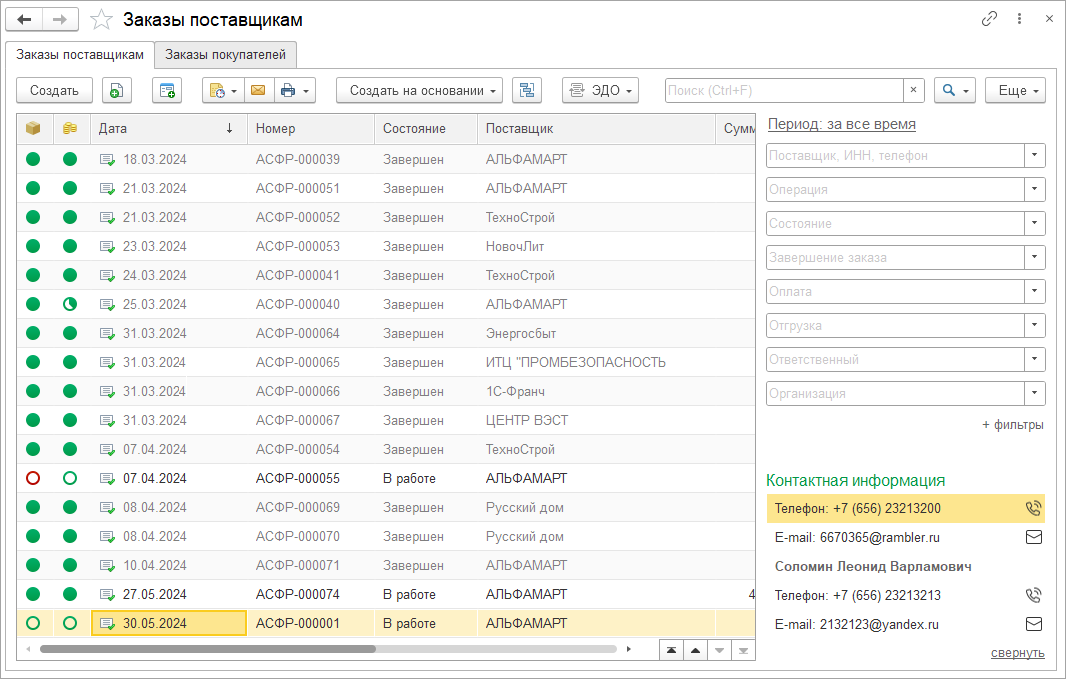Click the document structure icon in the toolbar

click(x=526, y=91)
